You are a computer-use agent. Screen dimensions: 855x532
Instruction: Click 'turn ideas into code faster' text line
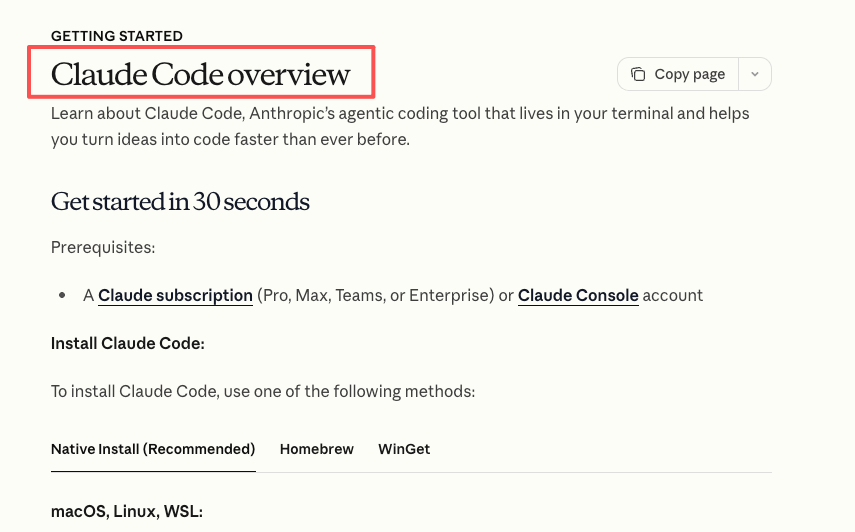point(230,139)
